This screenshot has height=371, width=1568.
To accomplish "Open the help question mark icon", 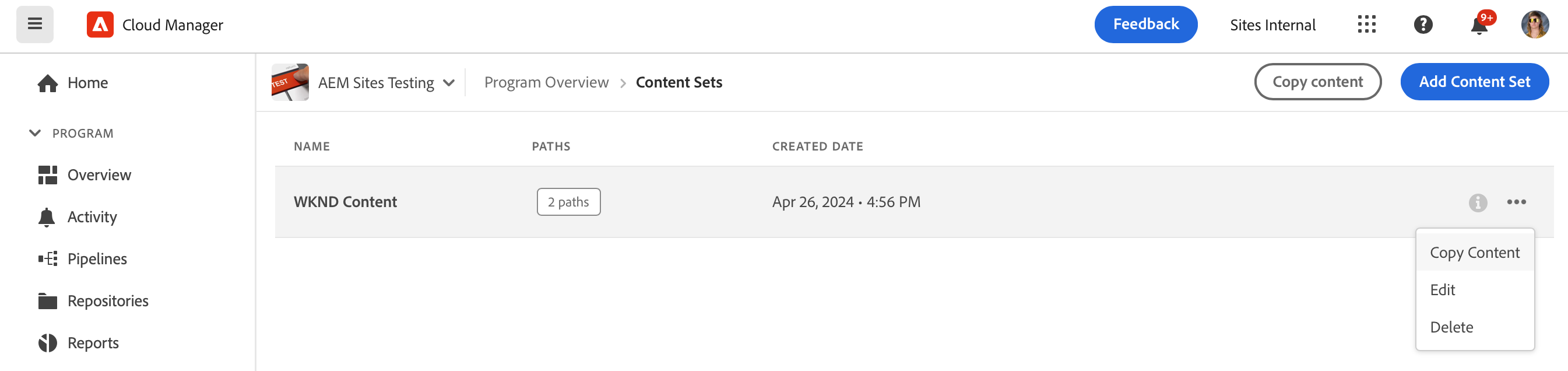I will coord(1422,25).
